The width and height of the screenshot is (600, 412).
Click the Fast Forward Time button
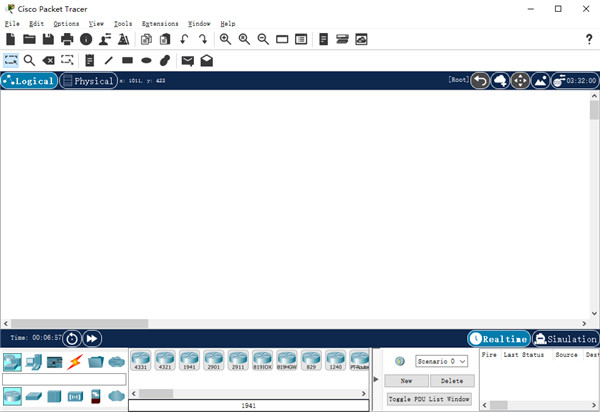tap(92, 339)
